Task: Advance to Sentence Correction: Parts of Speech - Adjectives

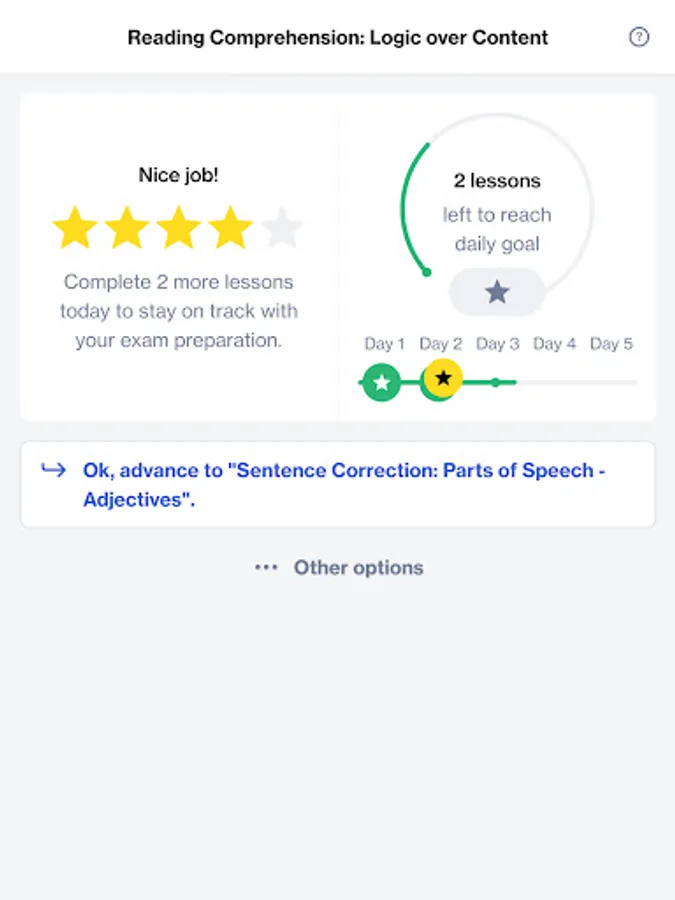Action: pos(344,485)
